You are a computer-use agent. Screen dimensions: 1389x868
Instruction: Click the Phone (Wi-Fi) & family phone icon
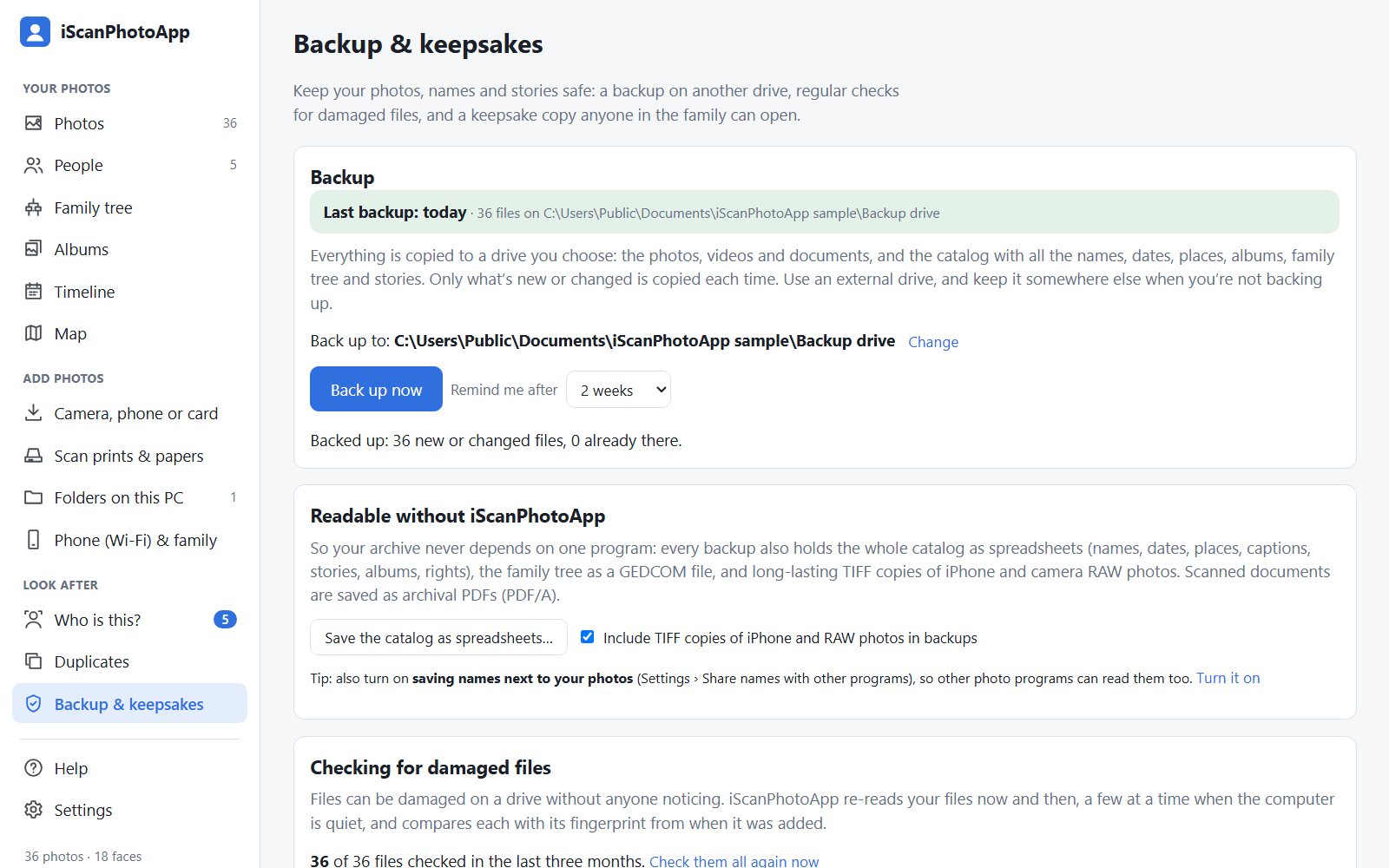point(33,540)
